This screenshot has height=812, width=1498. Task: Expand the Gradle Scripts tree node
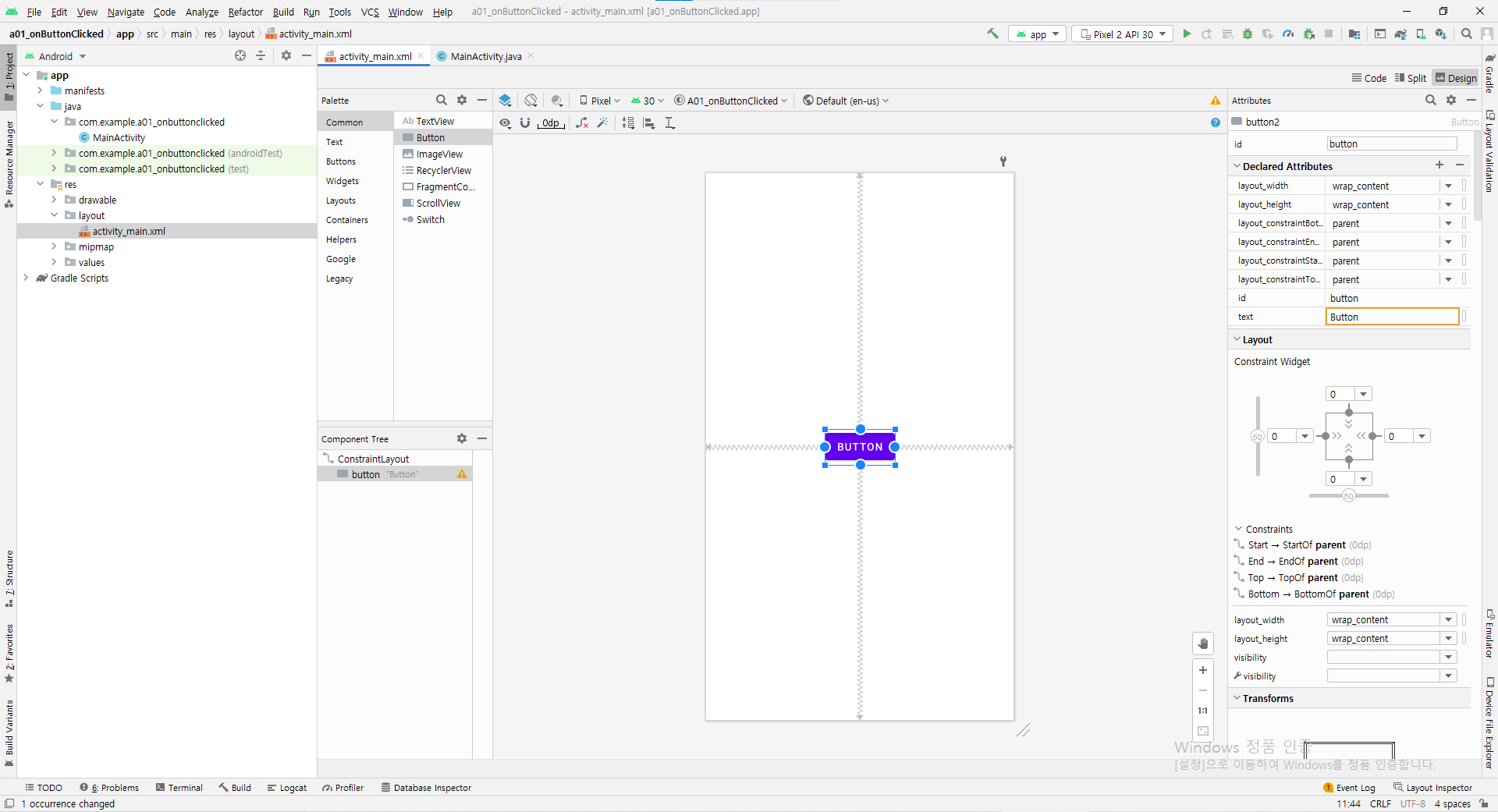point(26,278)
